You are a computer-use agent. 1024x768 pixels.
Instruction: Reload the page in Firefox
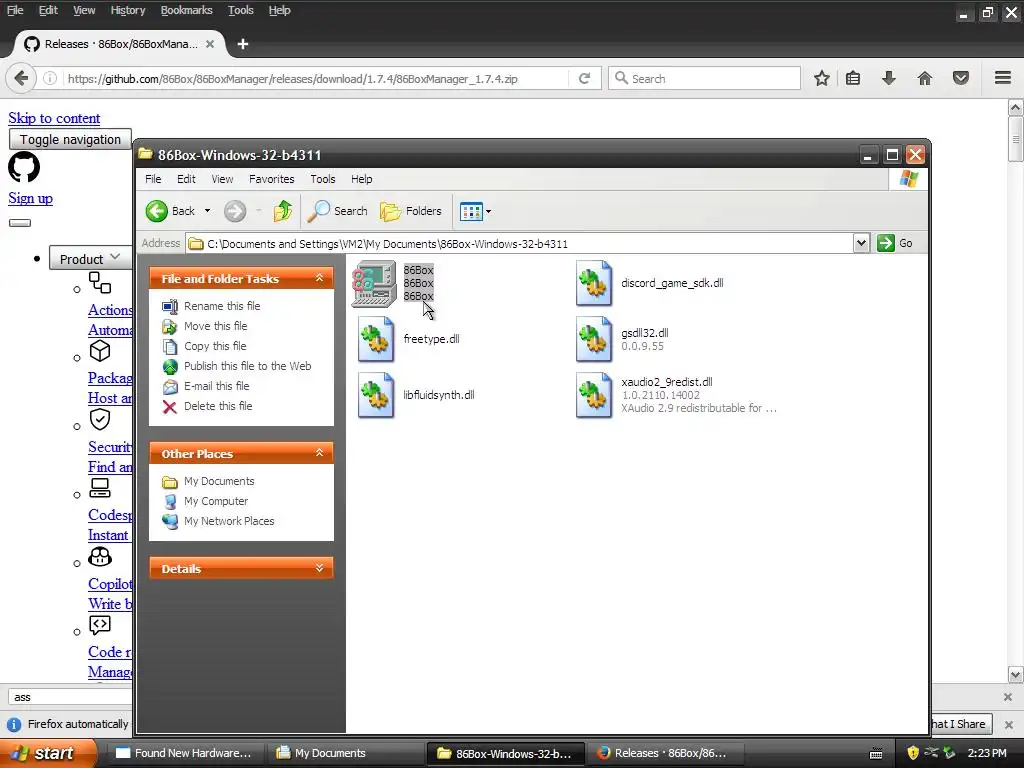pyautogui.click(x=584, y=78)
